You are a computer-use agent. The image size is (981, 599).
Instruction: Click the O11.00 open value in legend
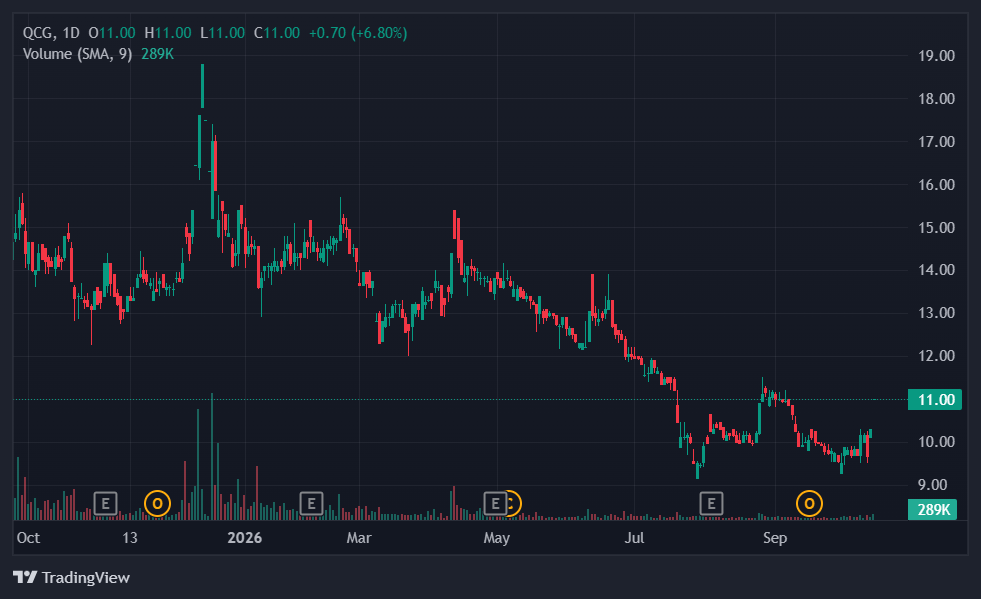click(111, 33)
